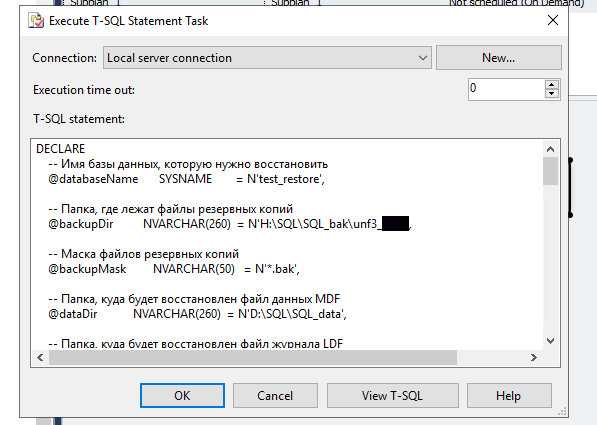Increase the execution time out value

tap(552, 85)
